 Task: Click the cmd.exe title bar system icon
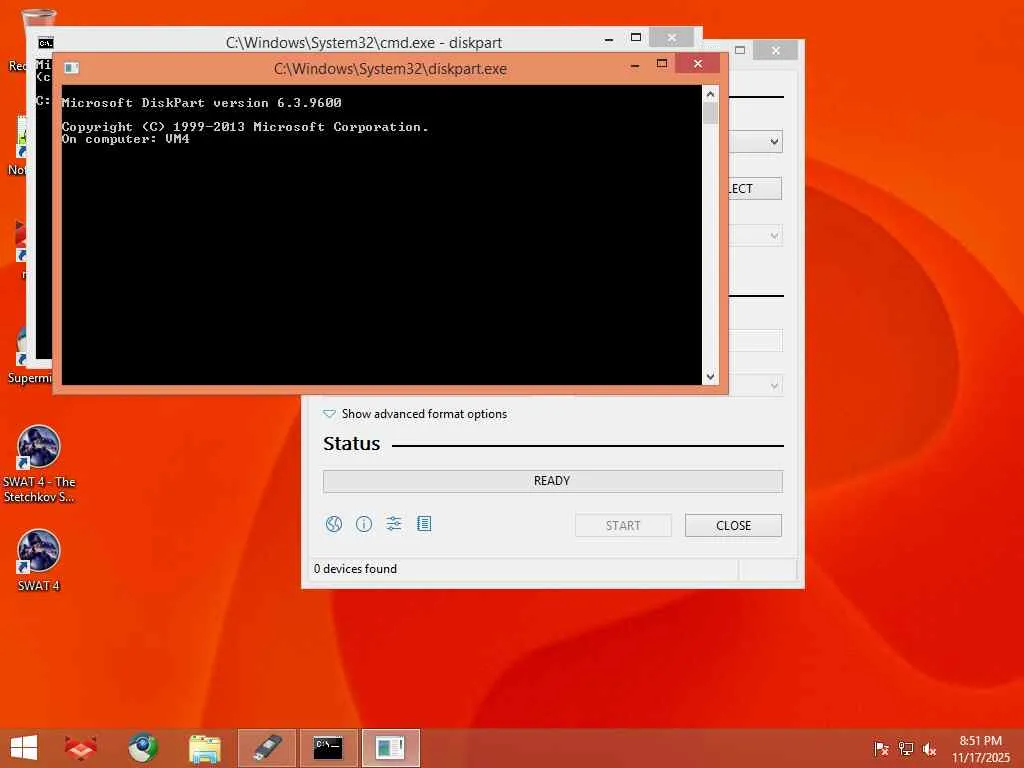click(x=45, y=43)
